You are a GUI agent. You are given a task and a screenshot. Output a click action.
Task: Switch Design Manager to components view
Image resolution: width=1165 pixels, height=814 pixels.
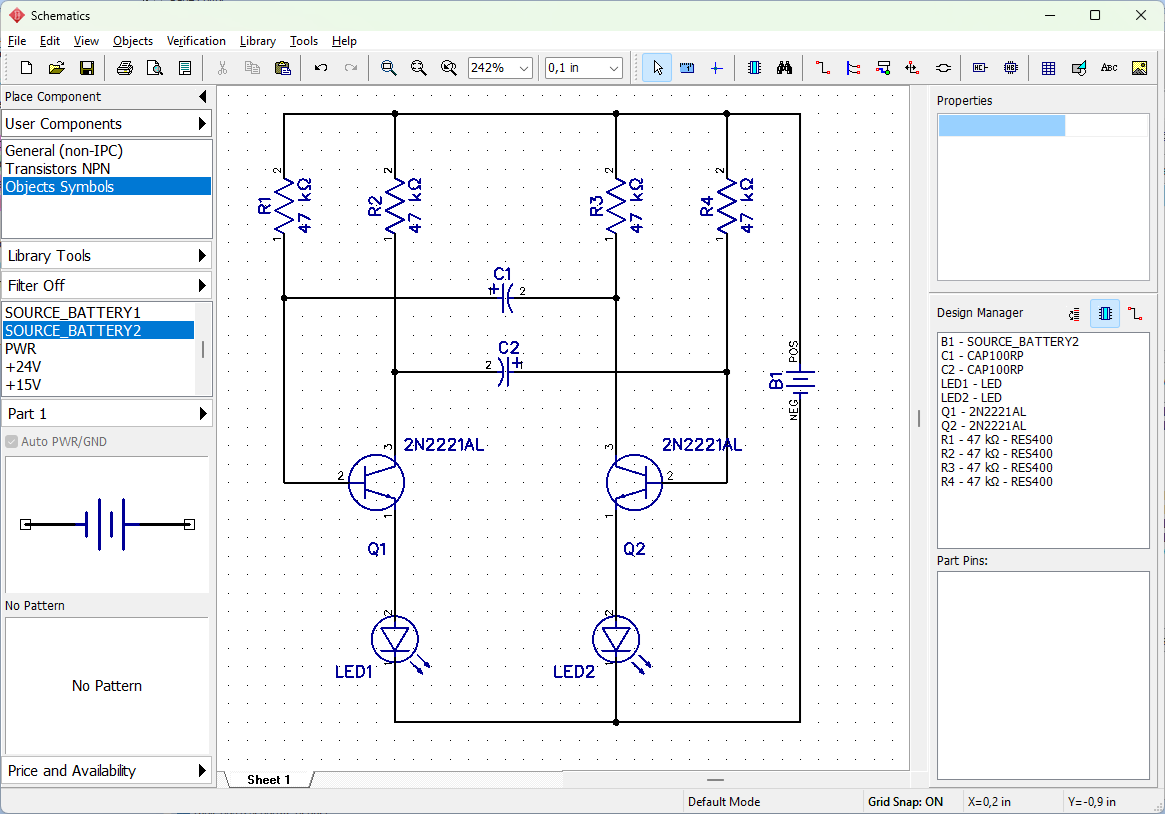coord(1105,314)
